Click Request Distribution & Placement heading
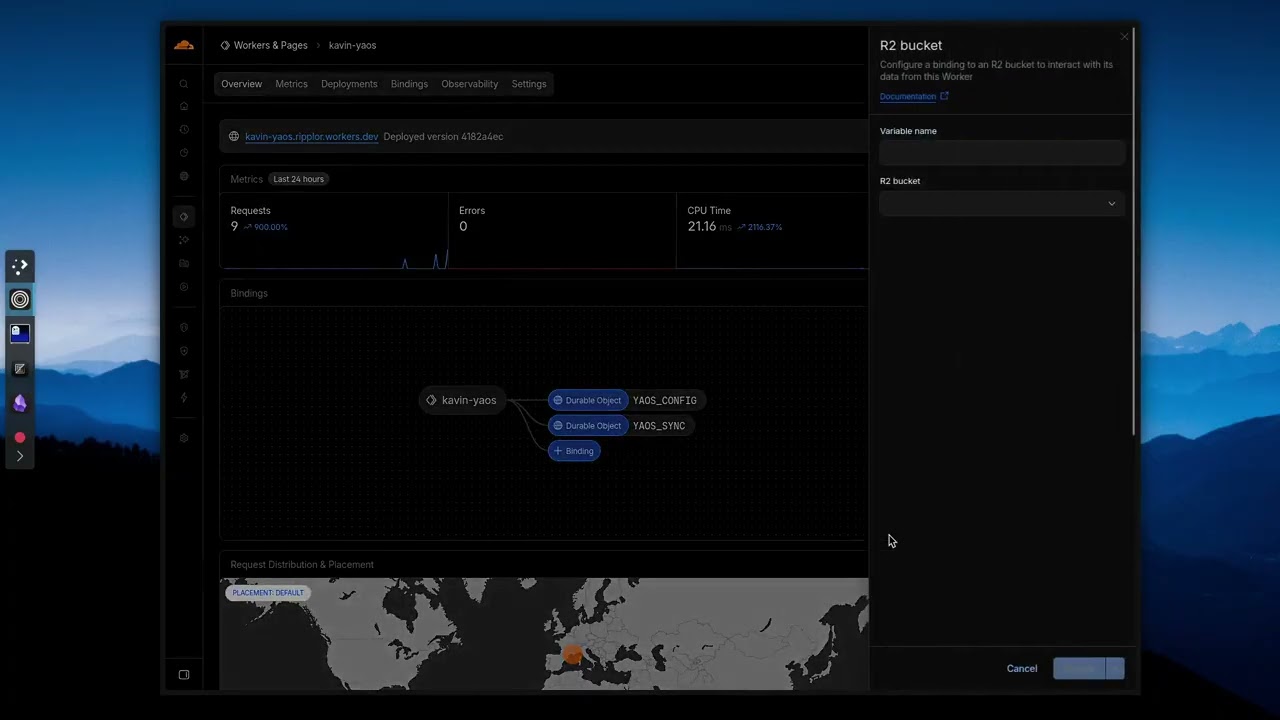 coord(302,564)
